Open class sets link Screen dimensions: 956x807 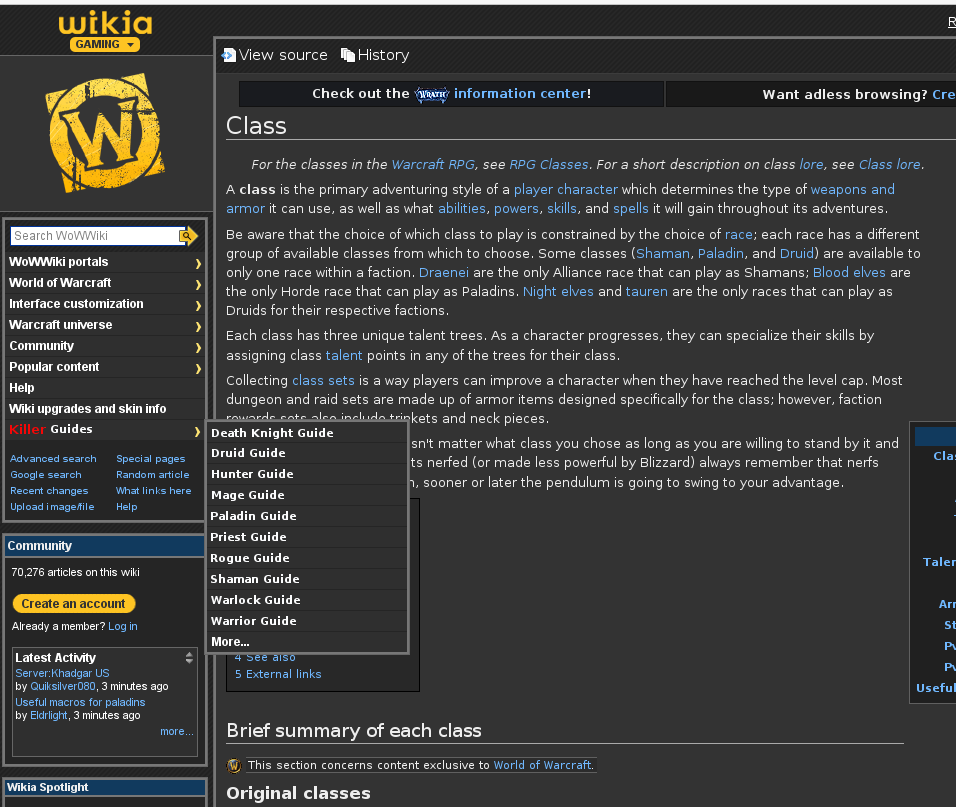click(x=323, y=380)
